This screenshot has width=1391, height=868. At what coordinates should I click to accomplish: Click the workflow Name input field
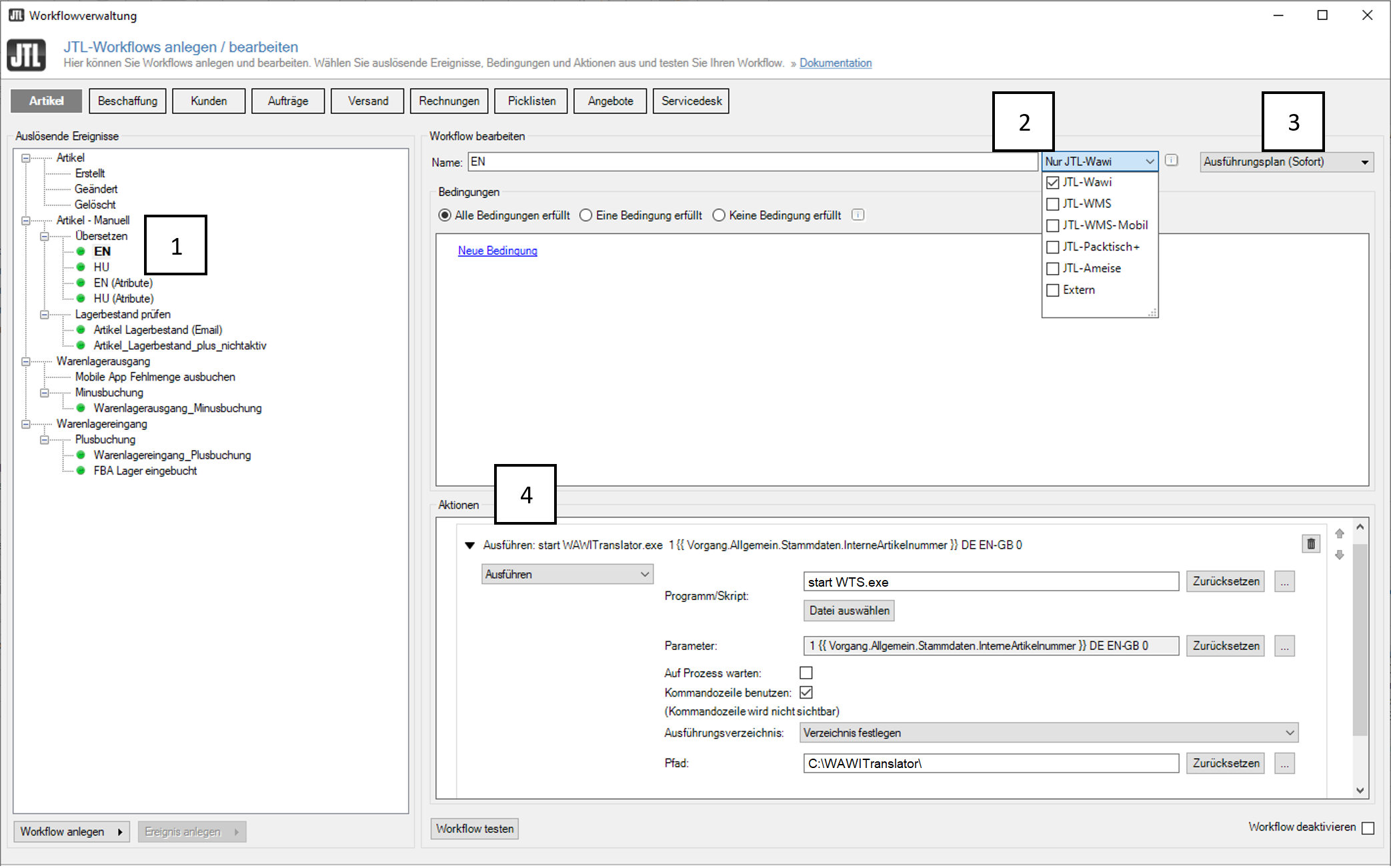(753, 161)
